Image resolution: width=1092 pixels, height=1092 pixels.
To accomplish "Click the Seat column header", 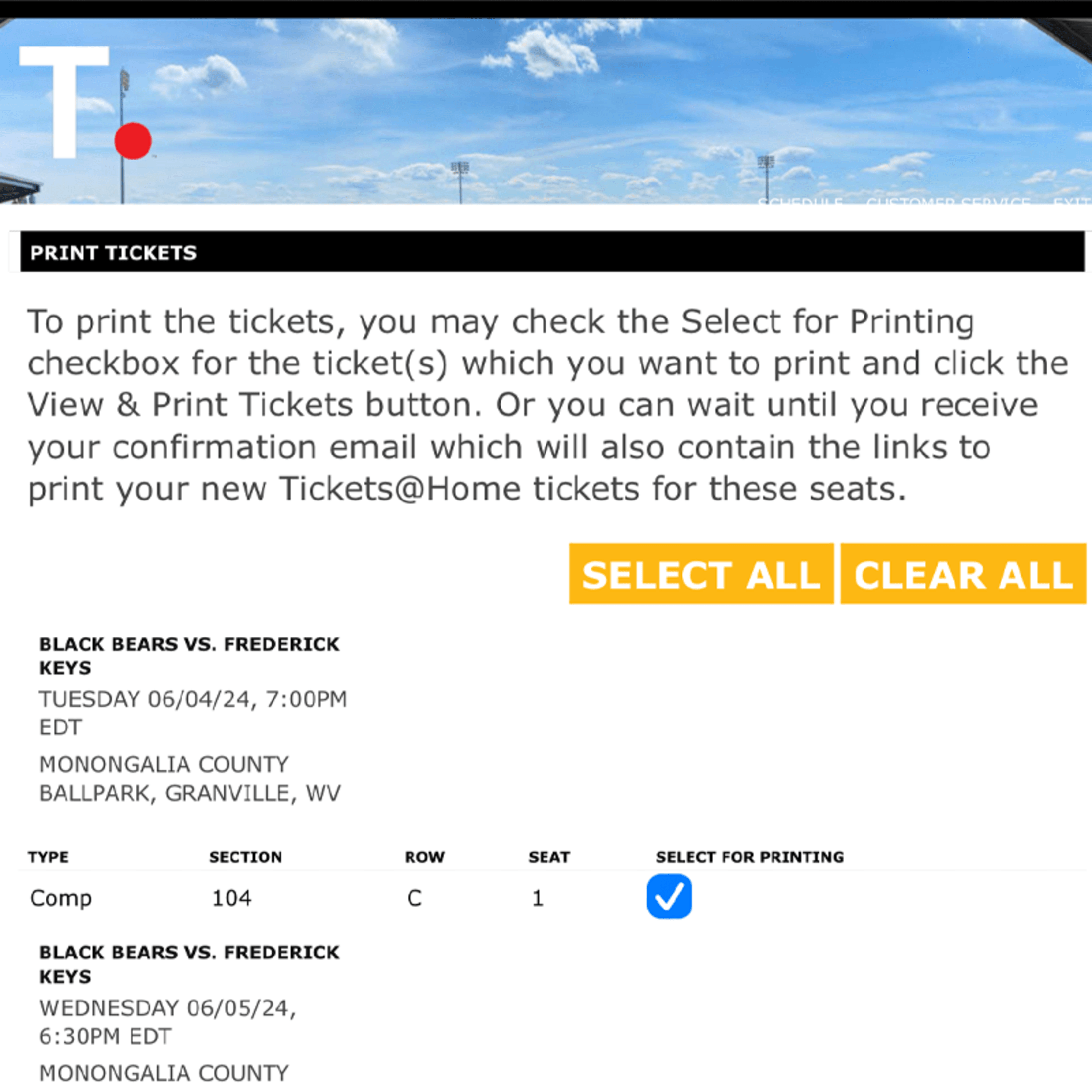I will 549,857.
